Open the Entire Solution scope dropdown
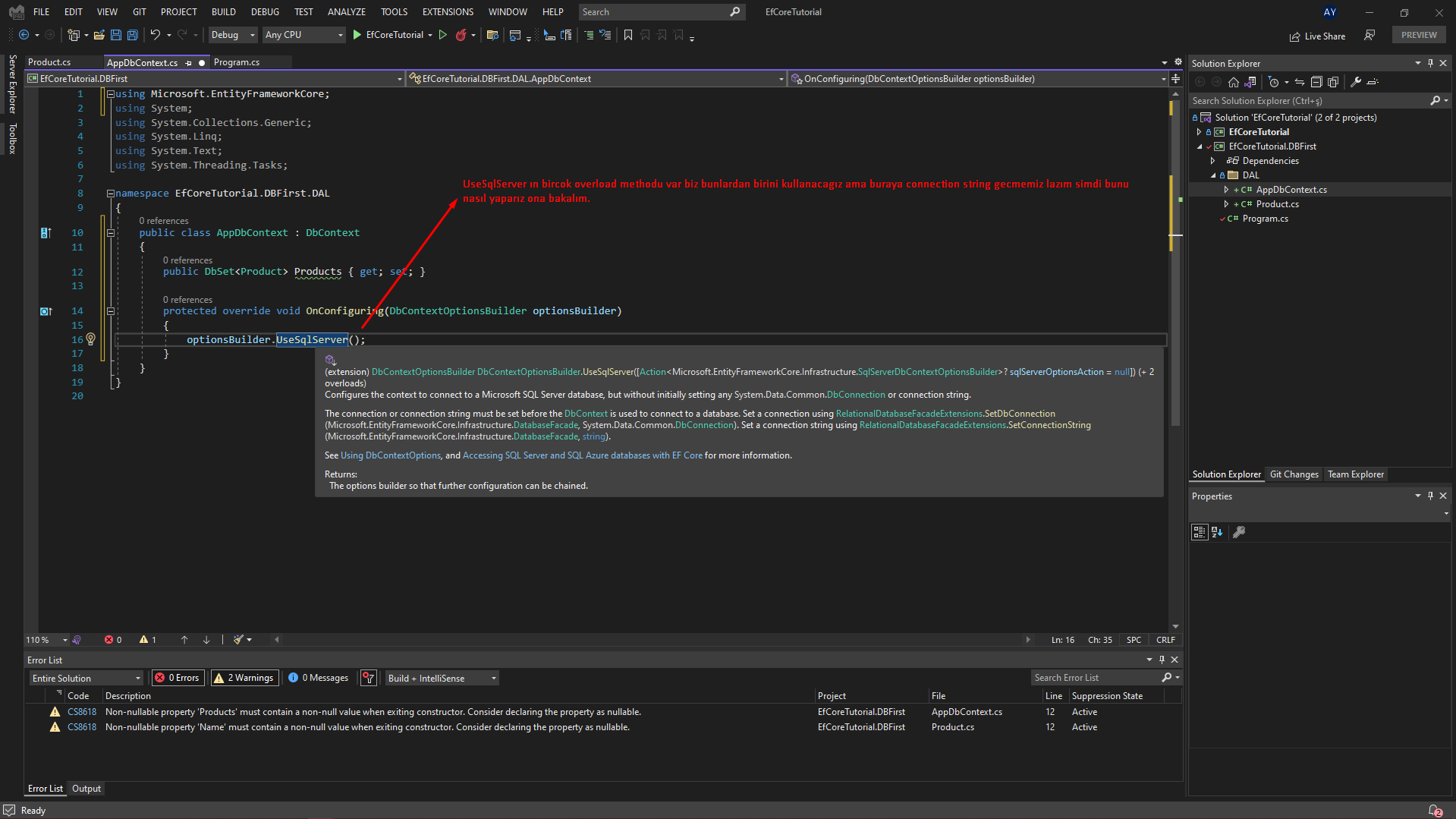Screen dimensions: 1456x819 point(86,678)
